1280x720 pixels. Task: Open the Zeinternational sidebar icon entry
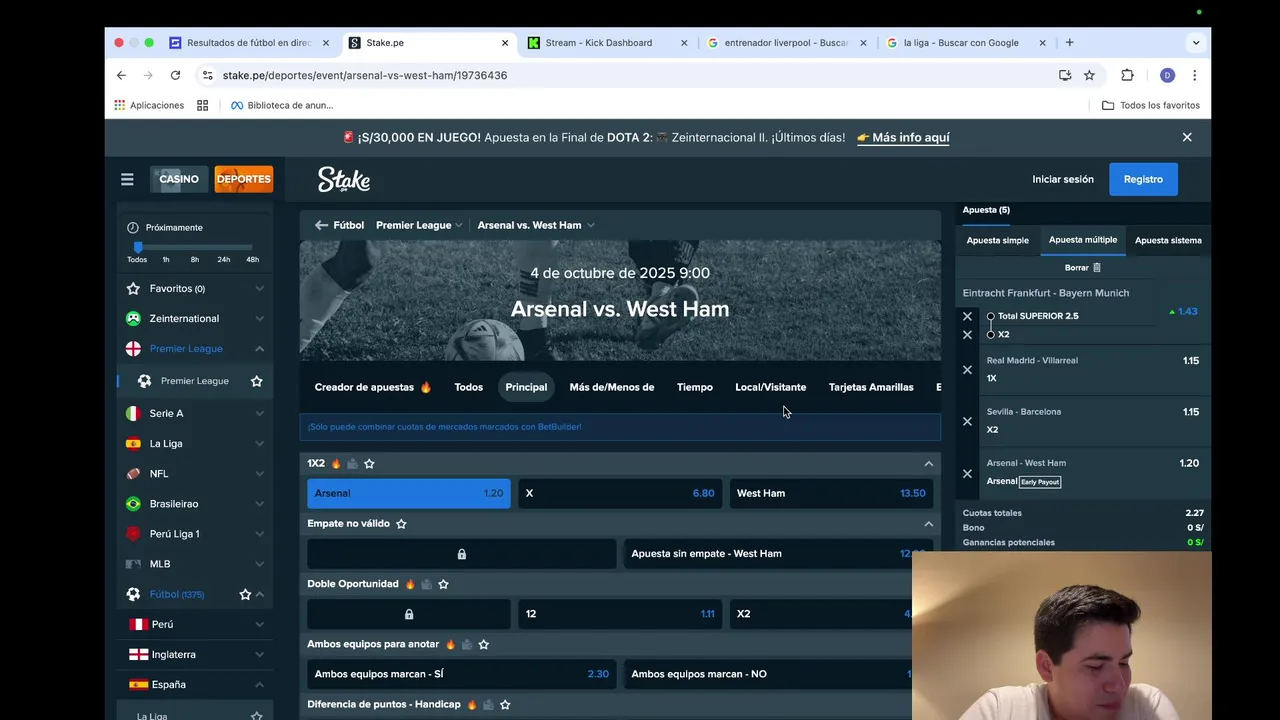(x=133, y=318)
